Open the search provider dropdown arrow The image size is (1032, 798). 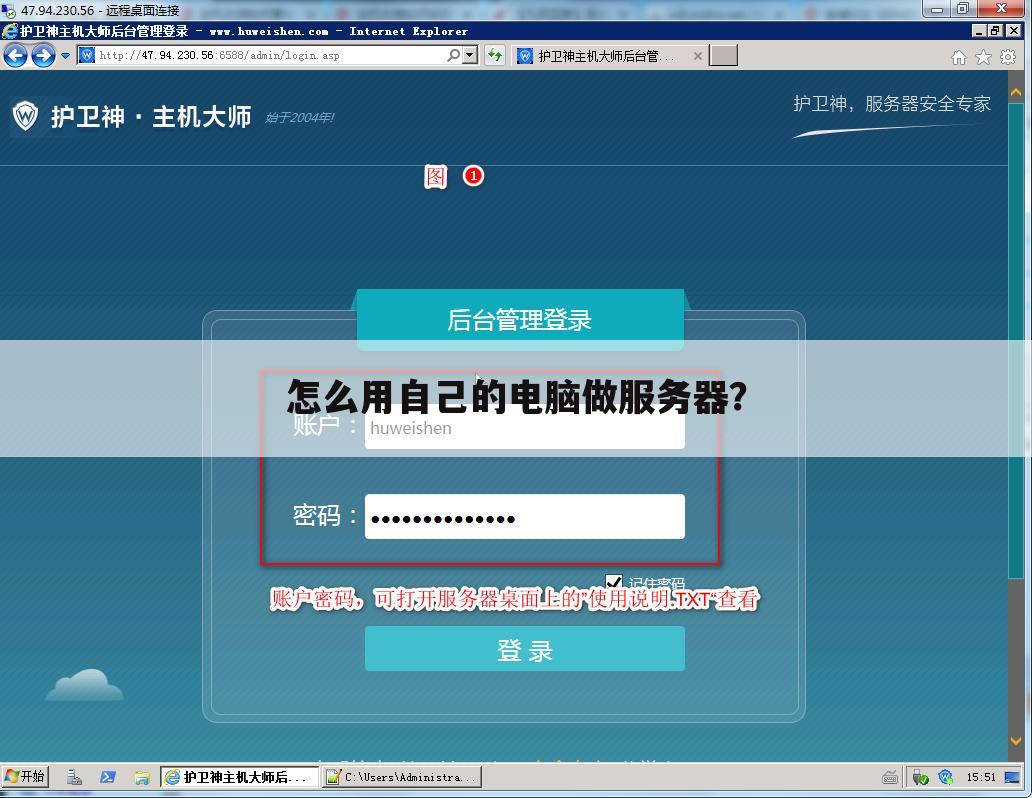[468, 55]
